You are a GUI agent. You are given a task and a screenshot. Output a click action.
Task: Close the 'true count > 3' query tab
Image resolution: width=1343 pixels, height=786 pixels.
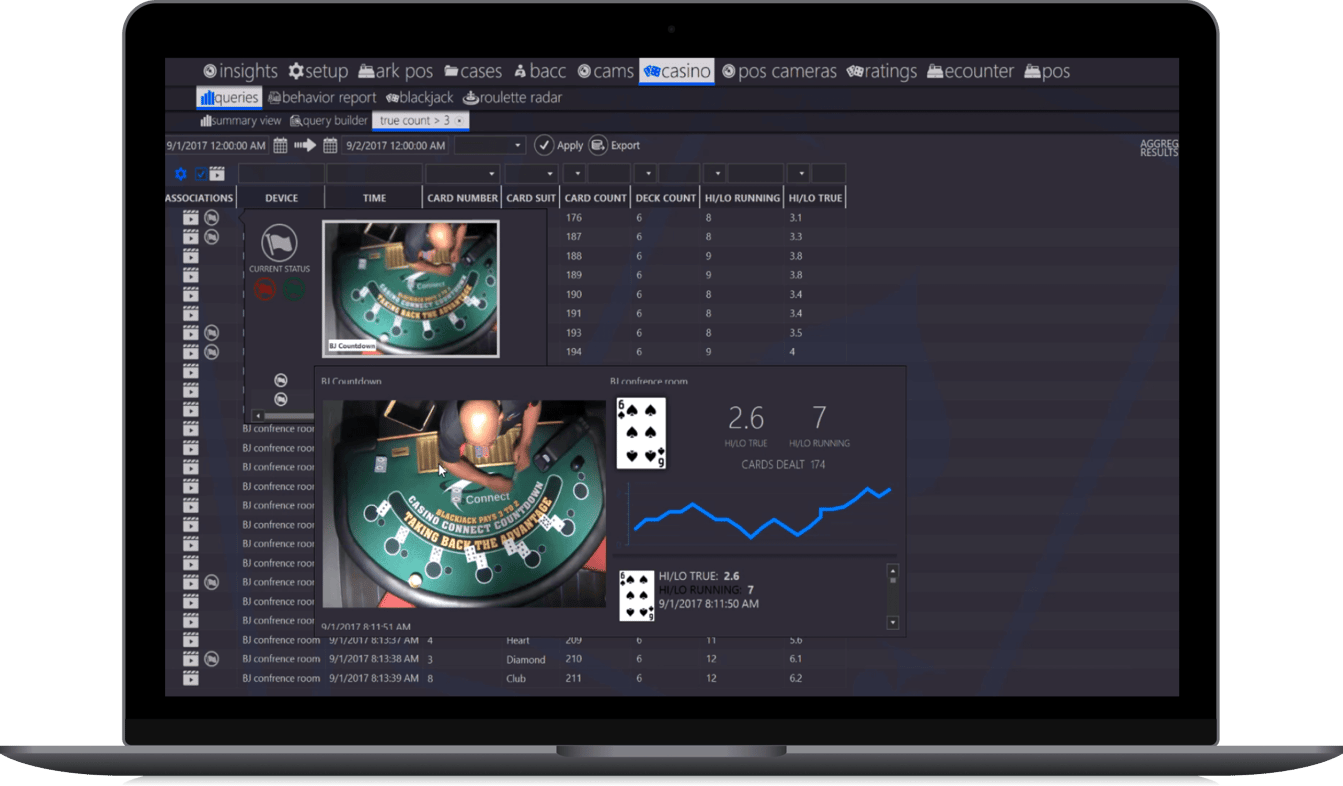[459, 121]
